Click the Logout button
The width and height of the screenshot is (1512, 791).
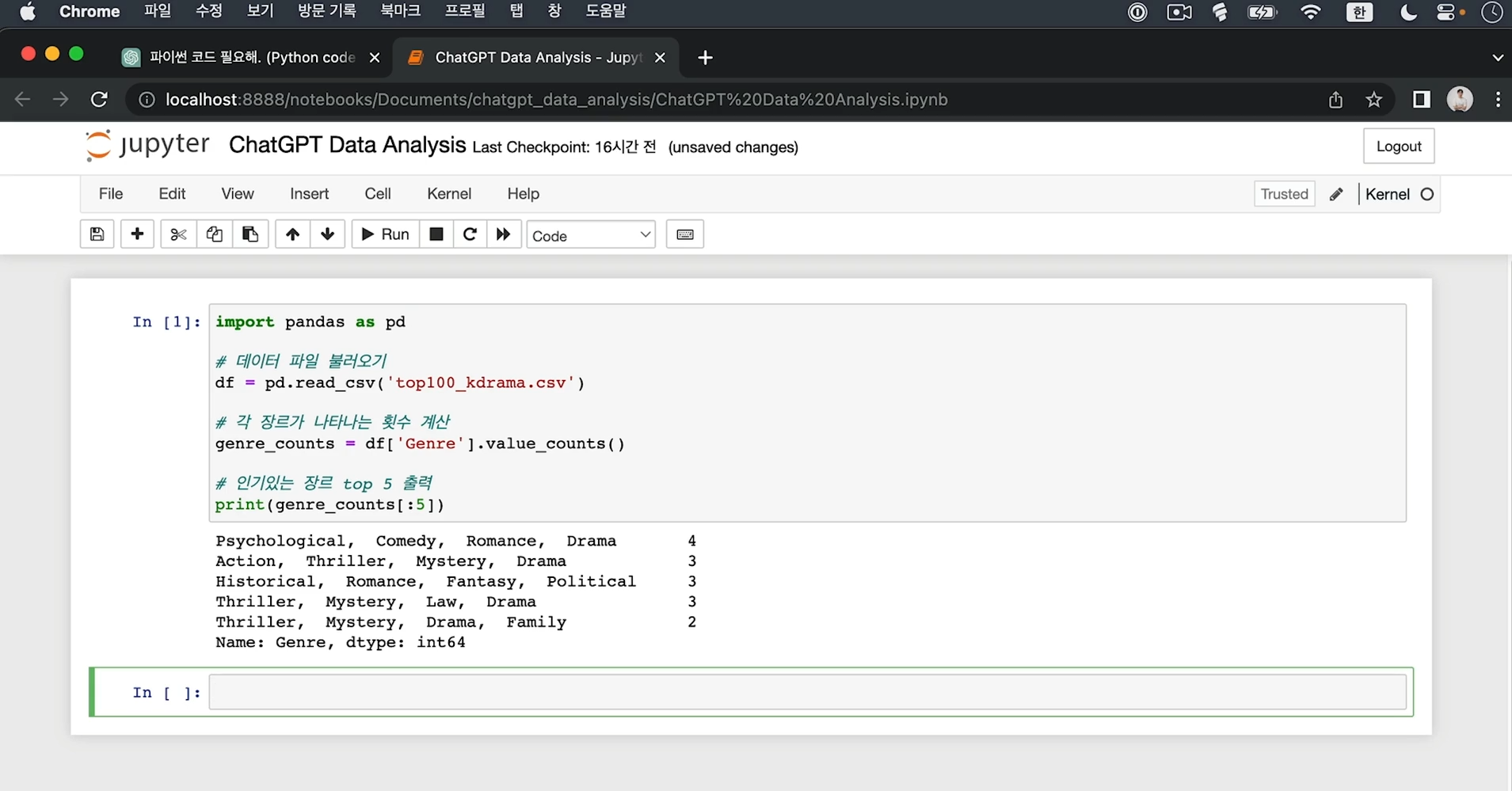tap(1399, 146)
